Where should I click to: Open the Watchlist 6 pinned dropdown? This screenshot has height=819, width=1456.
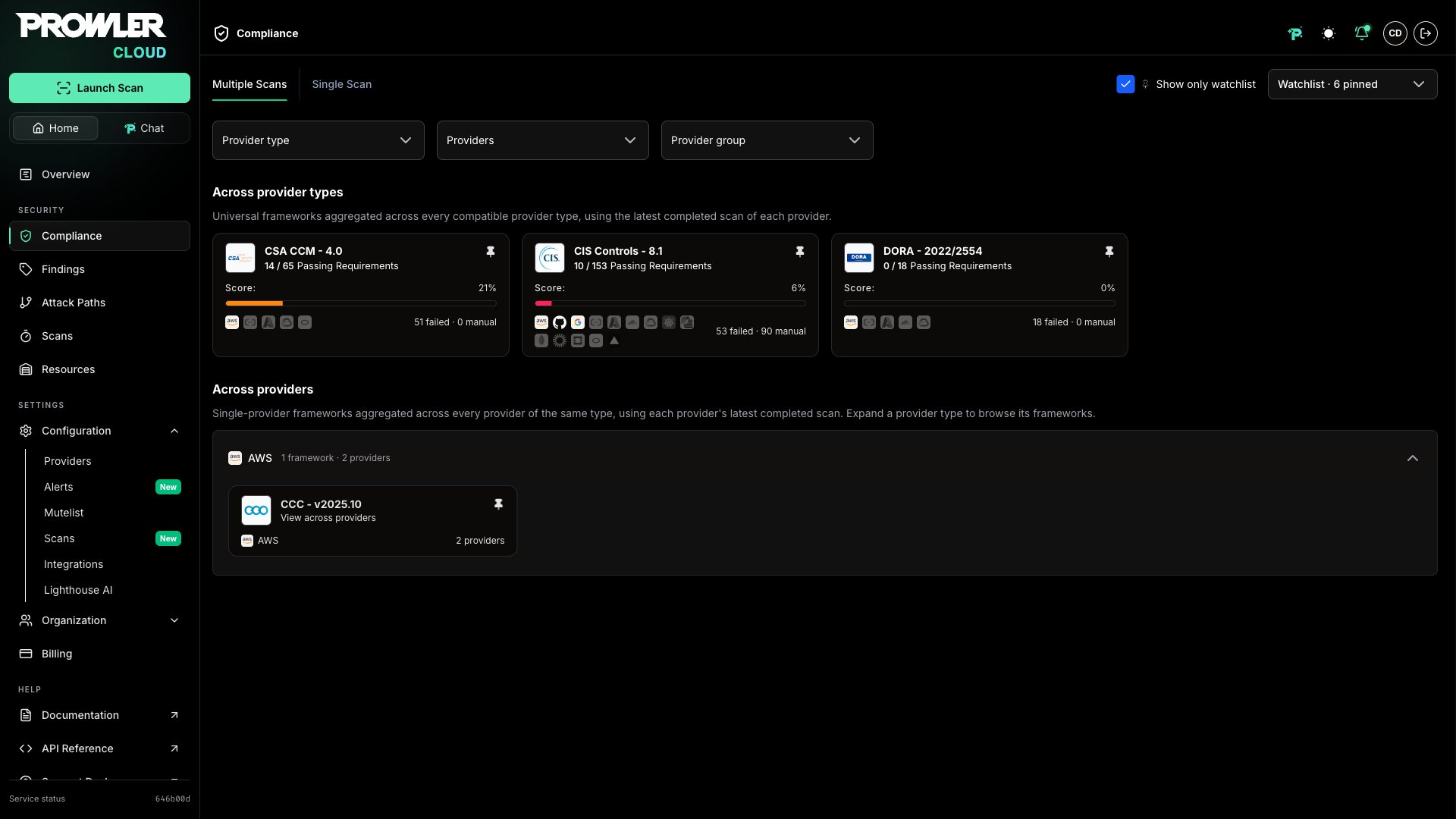[x=1352, y=84]
